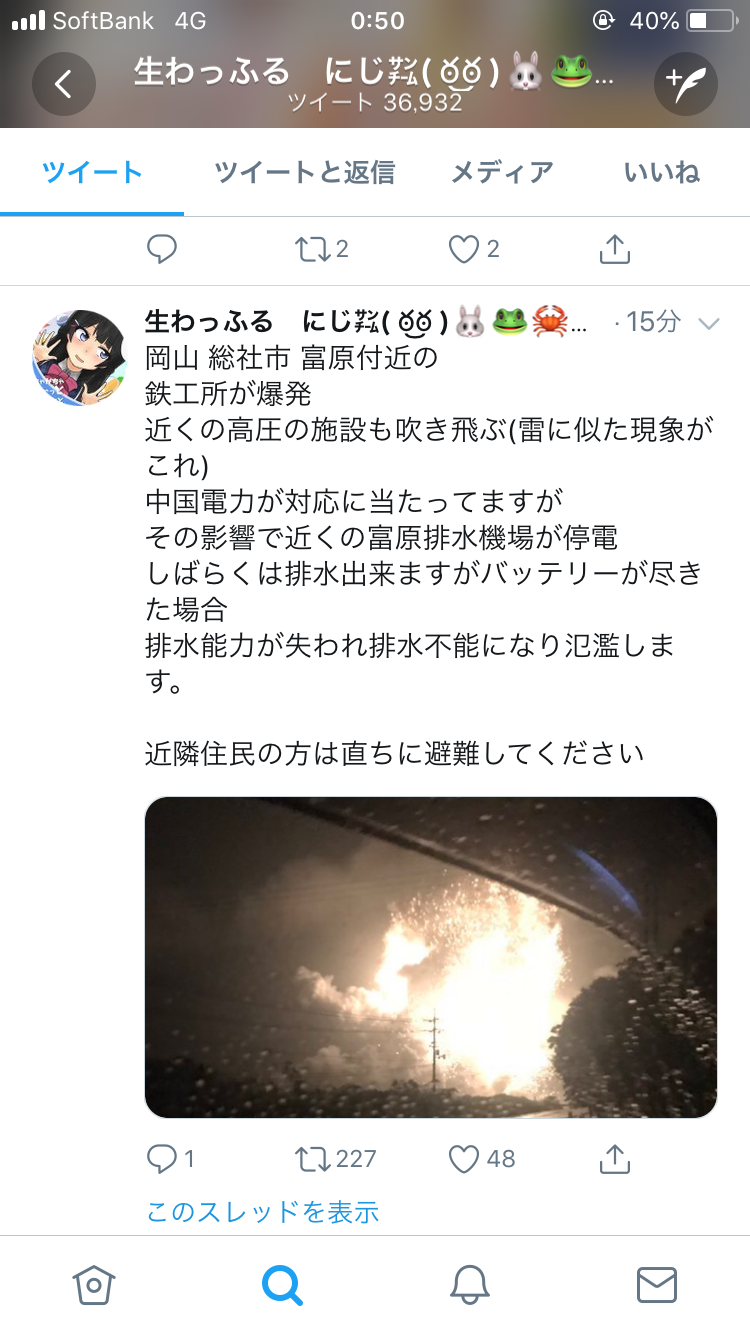Compose a new tweet with feather icon
The width and height of the screenshot is (750, 1334).
point(686,84)
